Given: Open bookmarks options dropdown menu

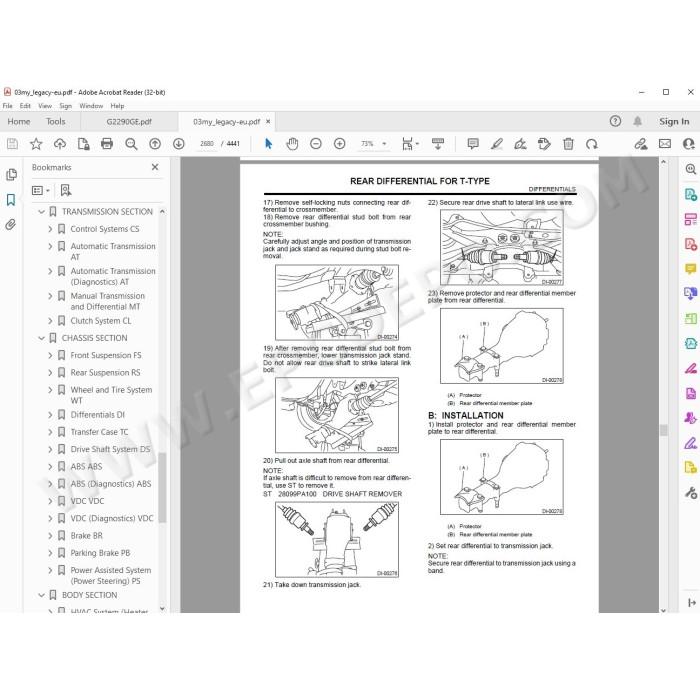Looking at the screenshot, I should click(x=41, y=191).
